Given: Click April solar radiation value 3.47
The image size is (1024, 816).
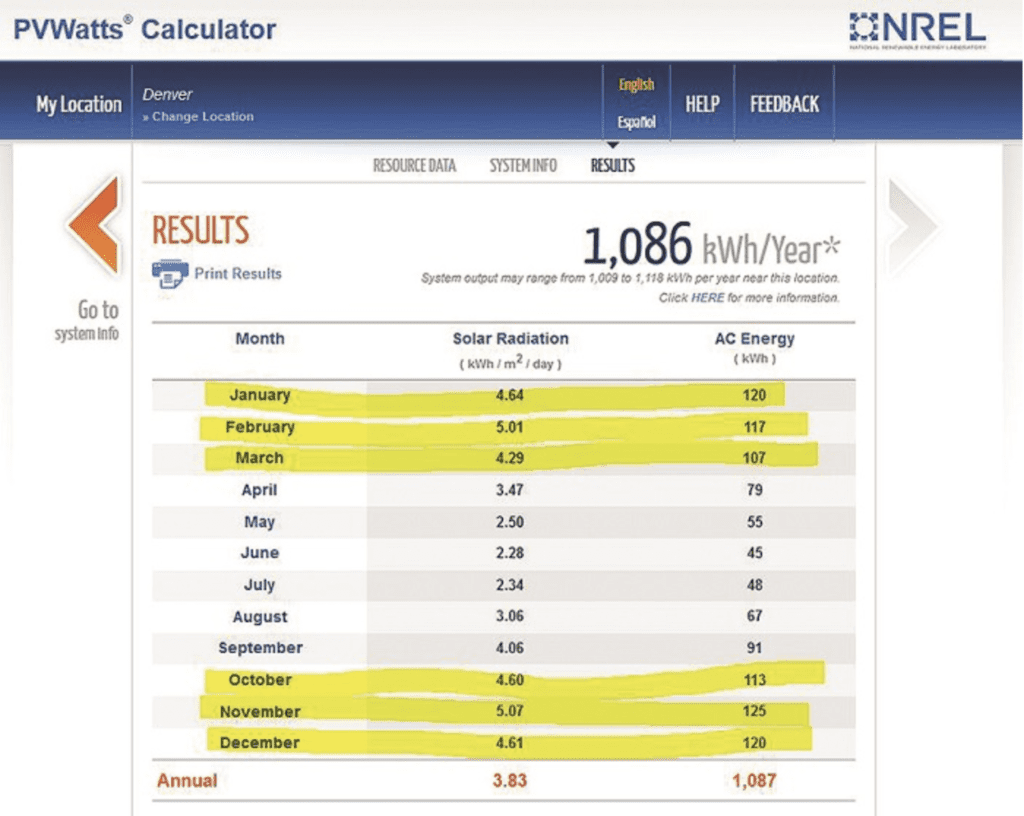Looking at the screenshot, I should [509, 490].
